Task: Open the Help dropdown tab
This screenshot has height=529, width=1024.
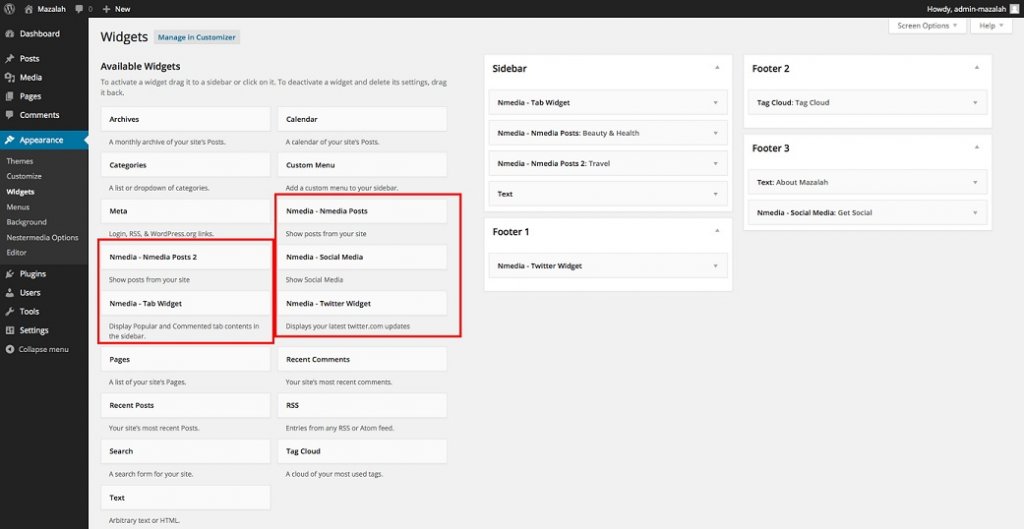Action: tap(991, 26)
